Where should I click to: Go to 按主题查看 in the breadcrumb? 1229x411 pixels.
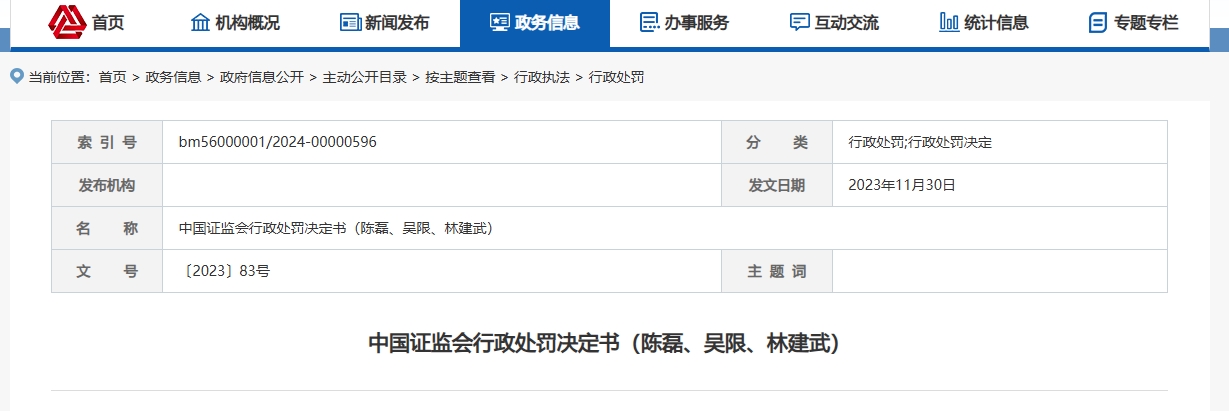(x=460, y=77)
